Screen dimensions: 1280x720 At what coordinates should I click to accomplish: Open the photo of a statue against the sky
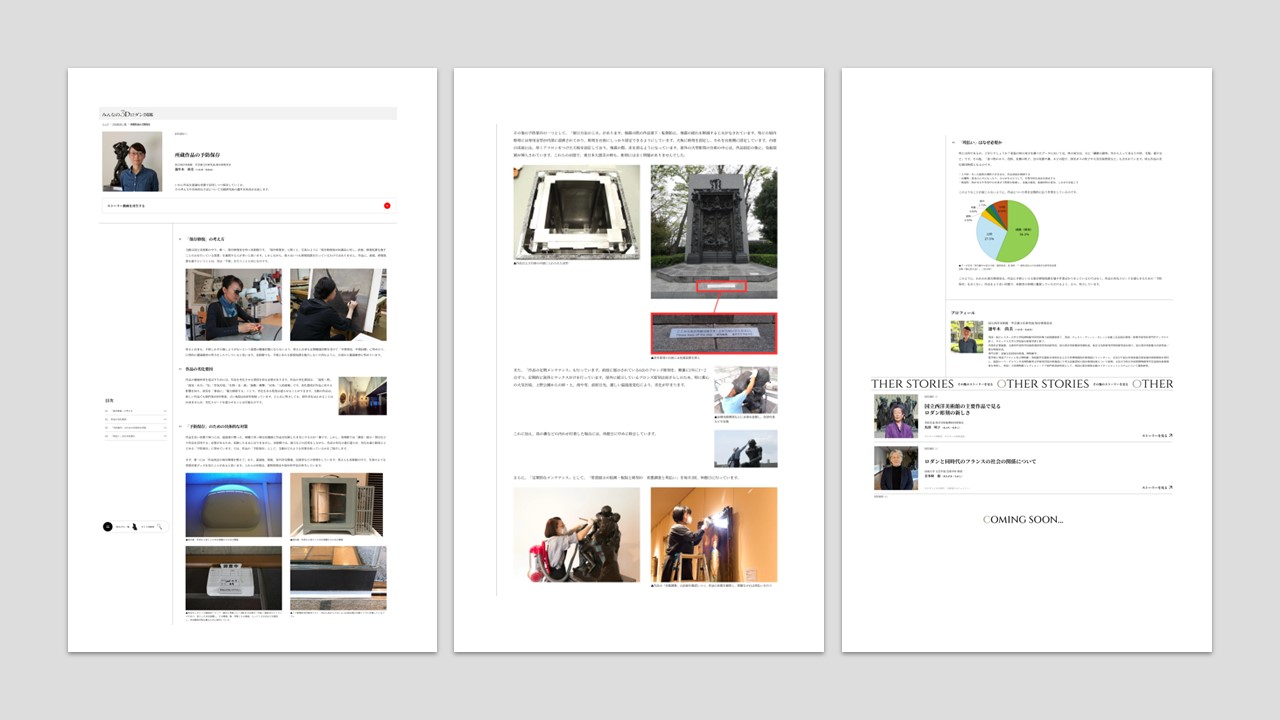745,448
